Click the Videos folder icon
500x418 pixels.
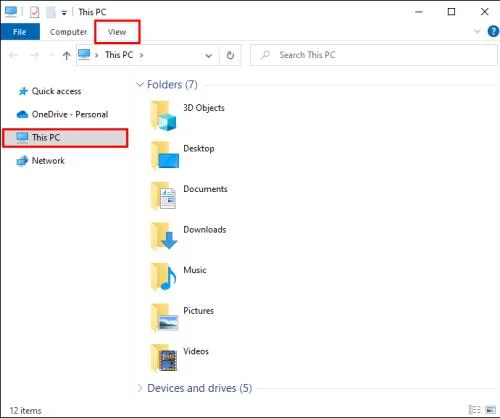163,358
